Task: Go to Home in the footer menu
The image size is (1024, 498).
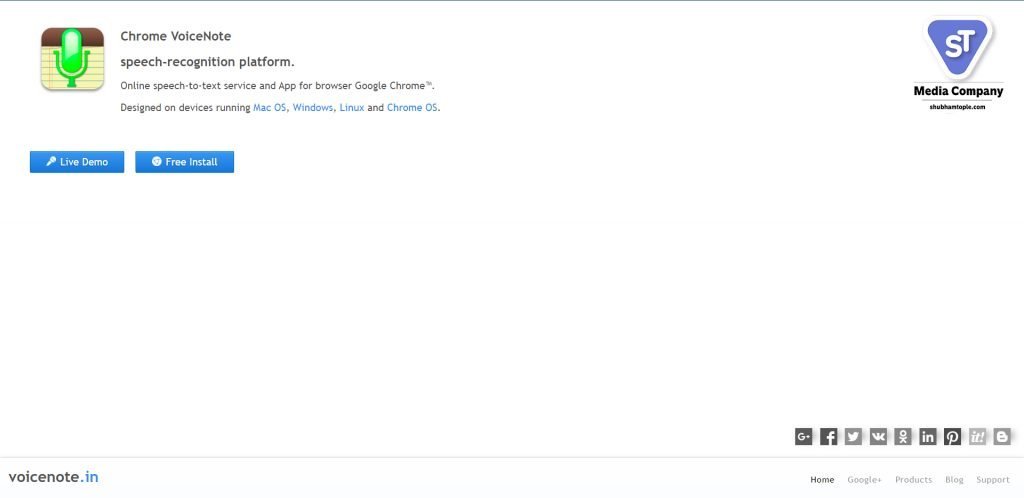Action: [822, 480]
